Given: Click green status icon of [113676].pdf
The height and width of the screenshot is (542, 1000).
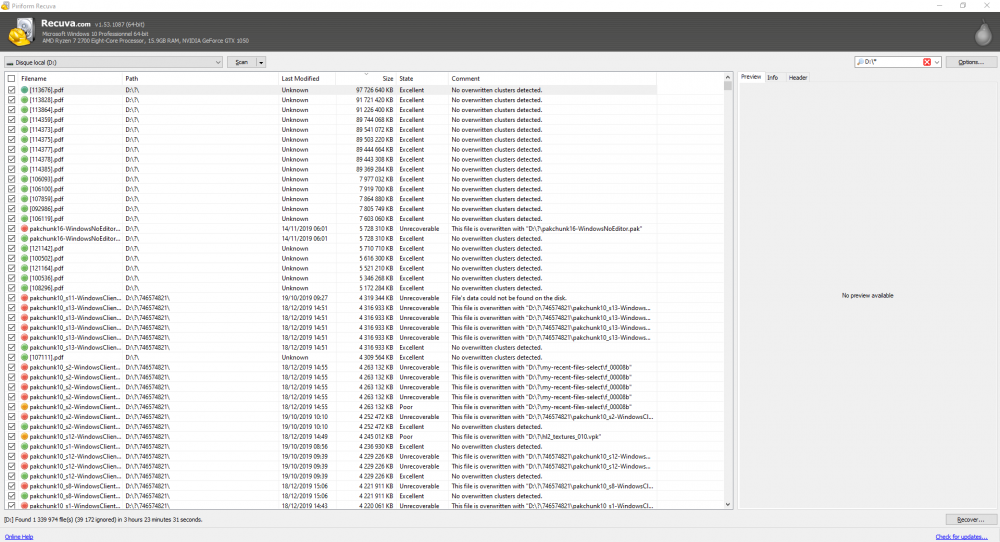Looking at the screenshot, I should tap(24, 90).
